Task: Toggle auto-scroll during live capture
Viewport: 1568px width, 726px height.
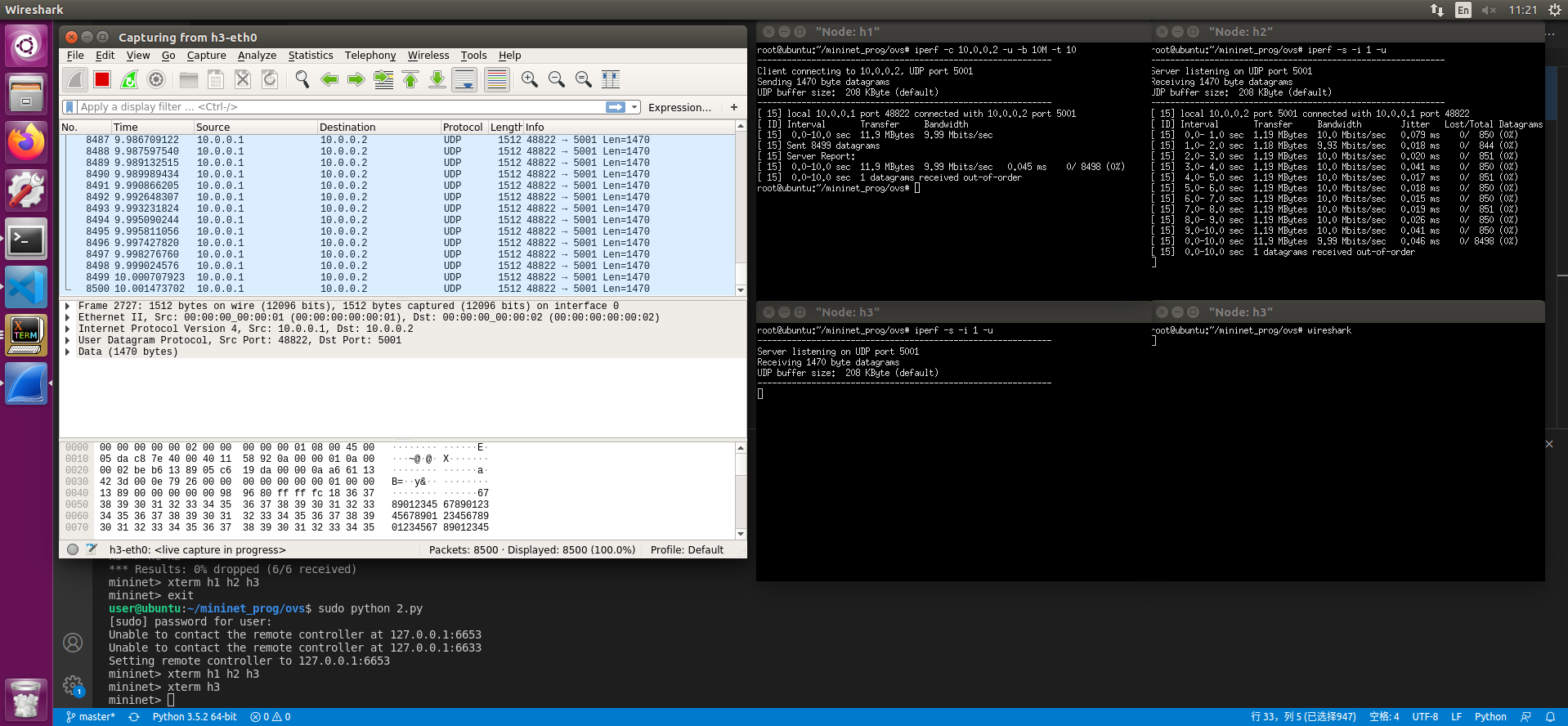Action: pyautogui.click(x=464, y=79)
